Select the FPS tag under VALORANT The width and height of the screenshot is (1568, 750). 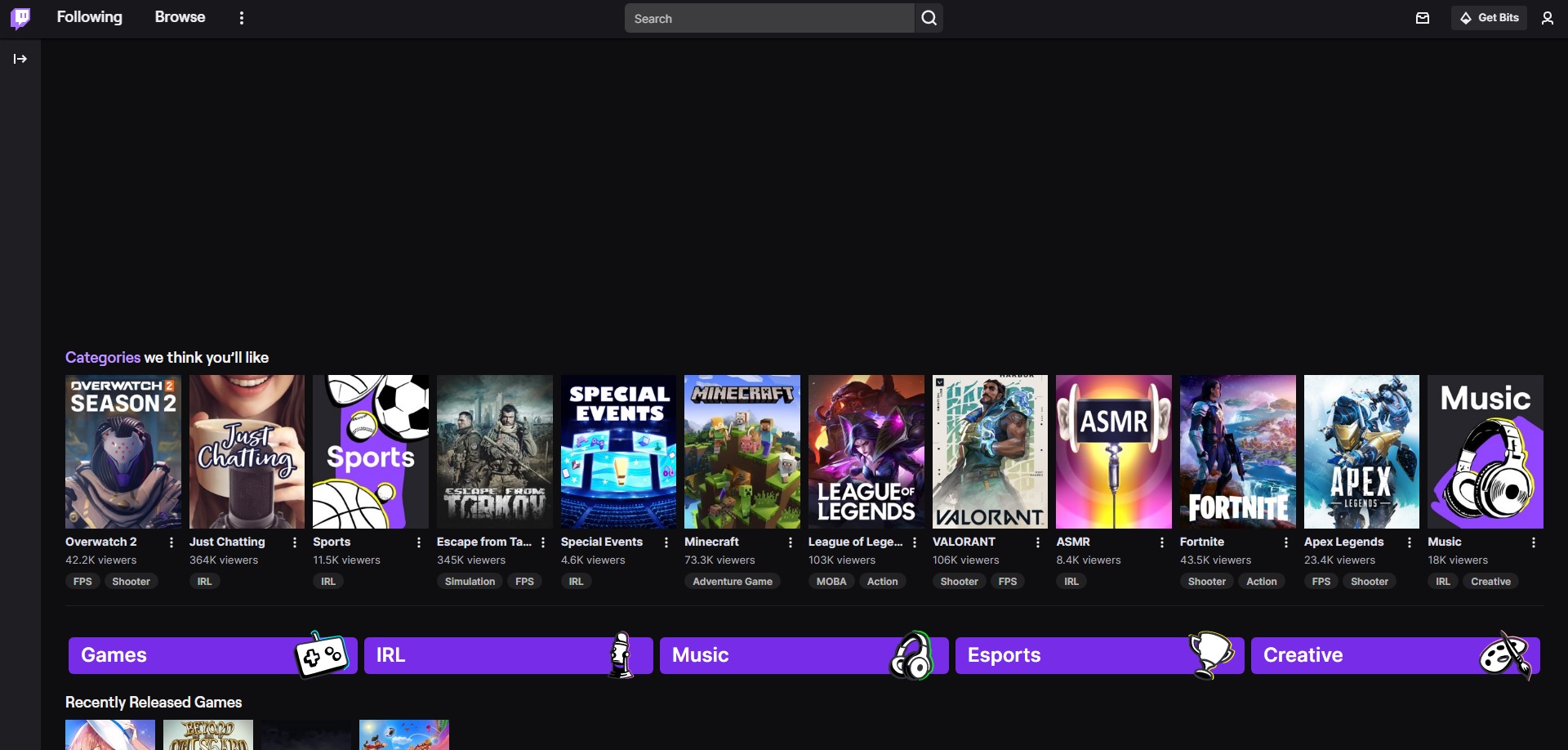coord(1008,582)
